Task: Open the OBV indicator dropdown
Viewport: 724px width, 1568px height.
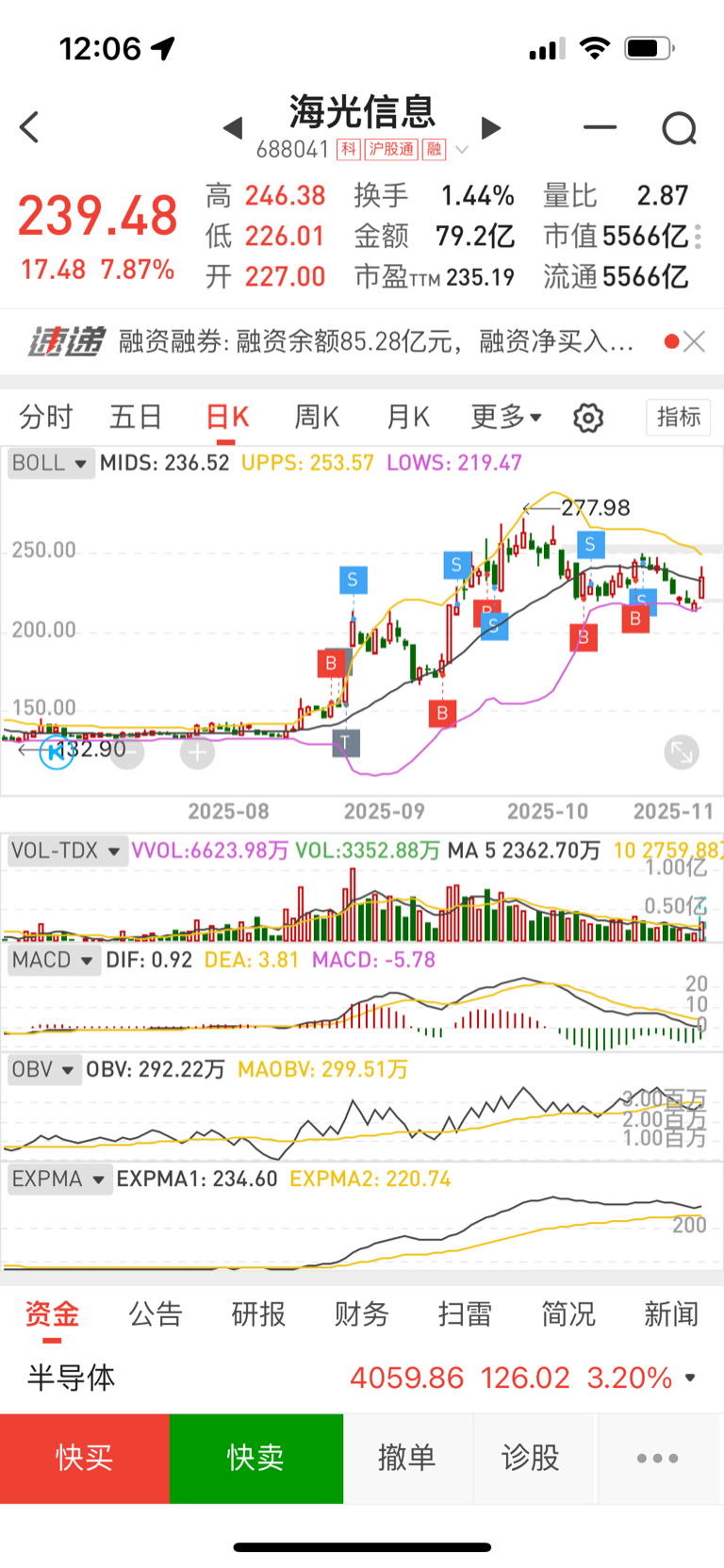Action: tap(43, 1069)
